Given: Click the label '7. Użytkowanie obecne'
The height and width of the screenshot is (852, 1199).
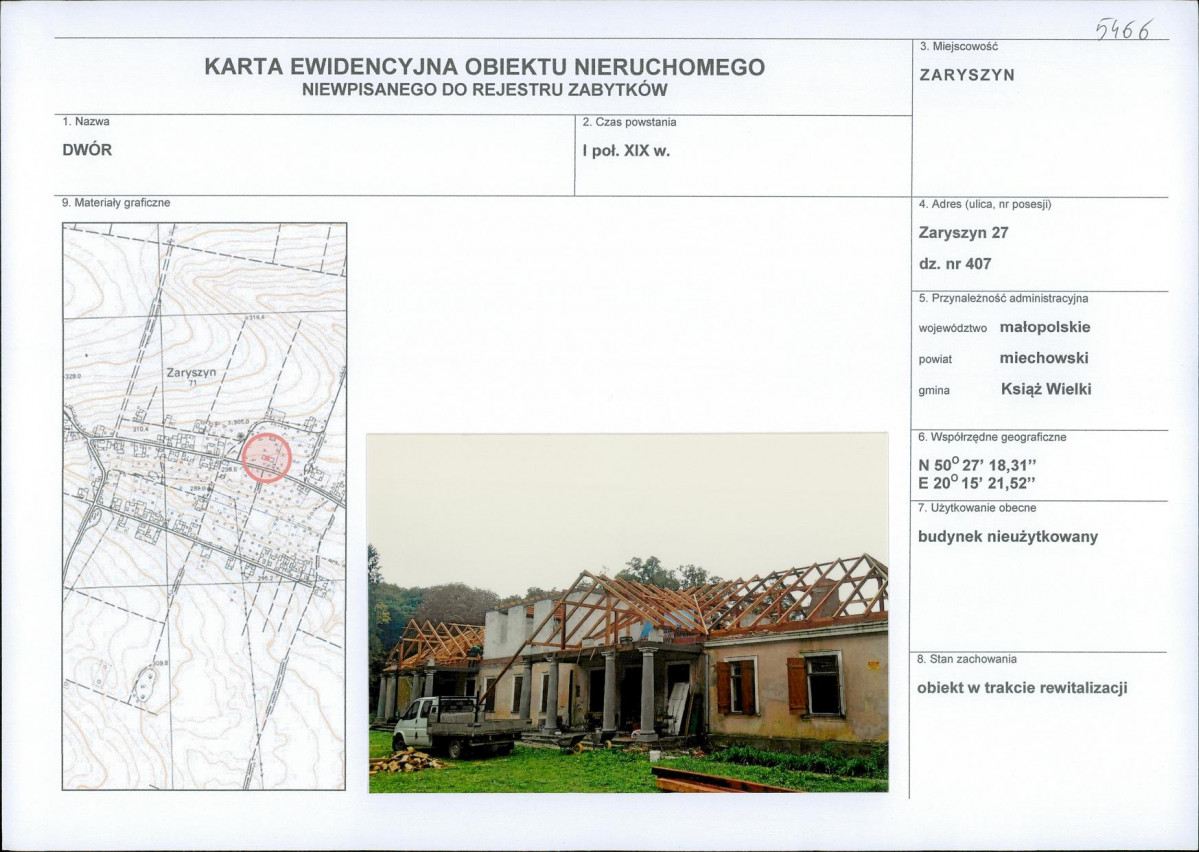Looking at the screenshot, I should pos(977,508).
